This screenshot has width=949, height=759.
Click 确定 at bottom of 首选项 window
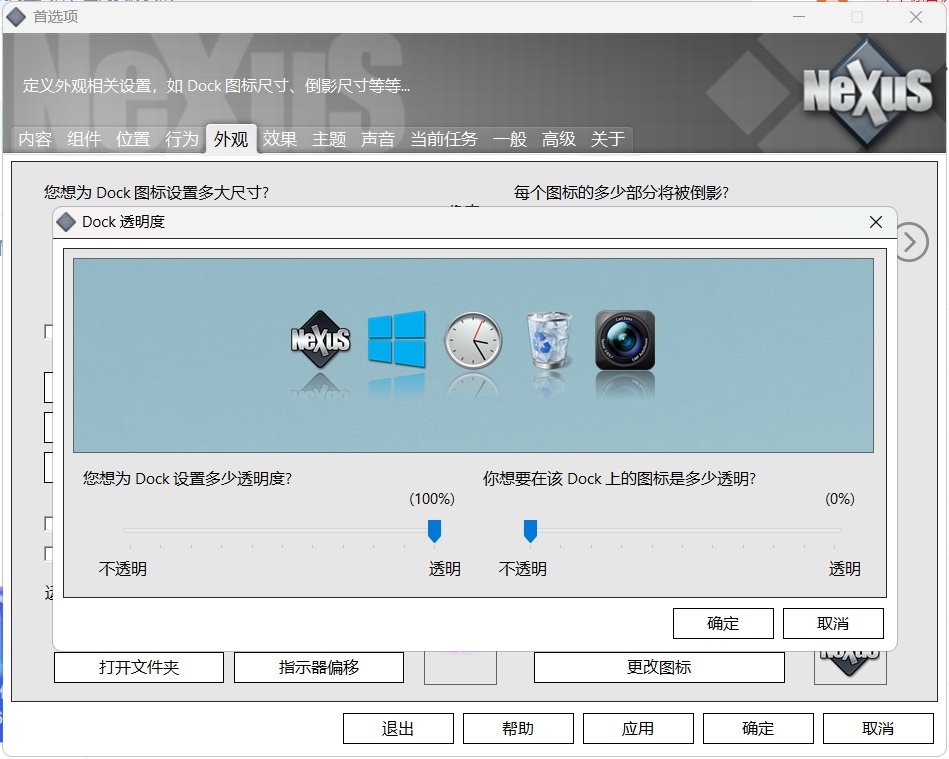tap(758, 728)
